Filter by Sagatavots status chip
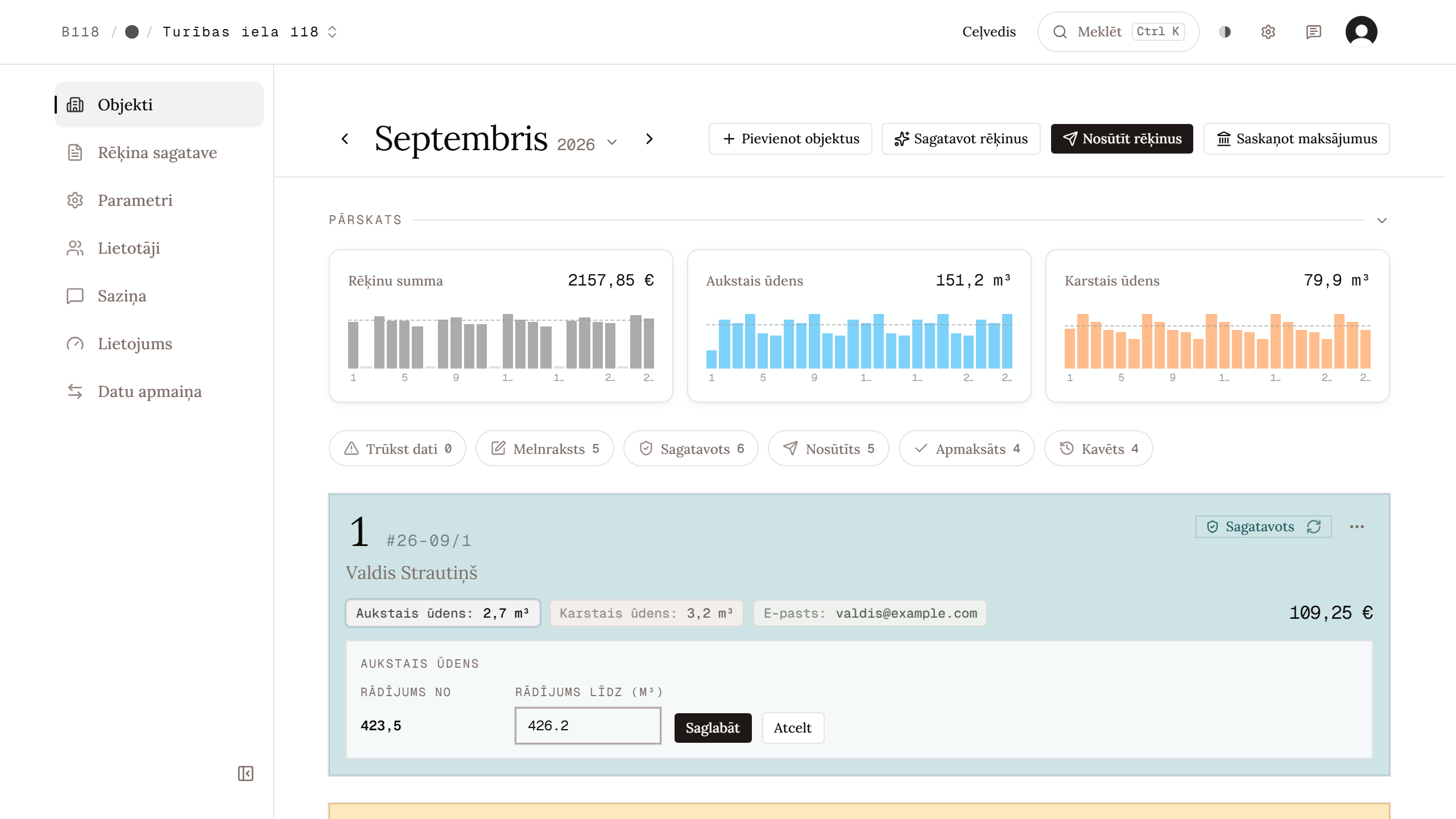Viewport: 1456px width, 819px height. click(x=691, y=449)
